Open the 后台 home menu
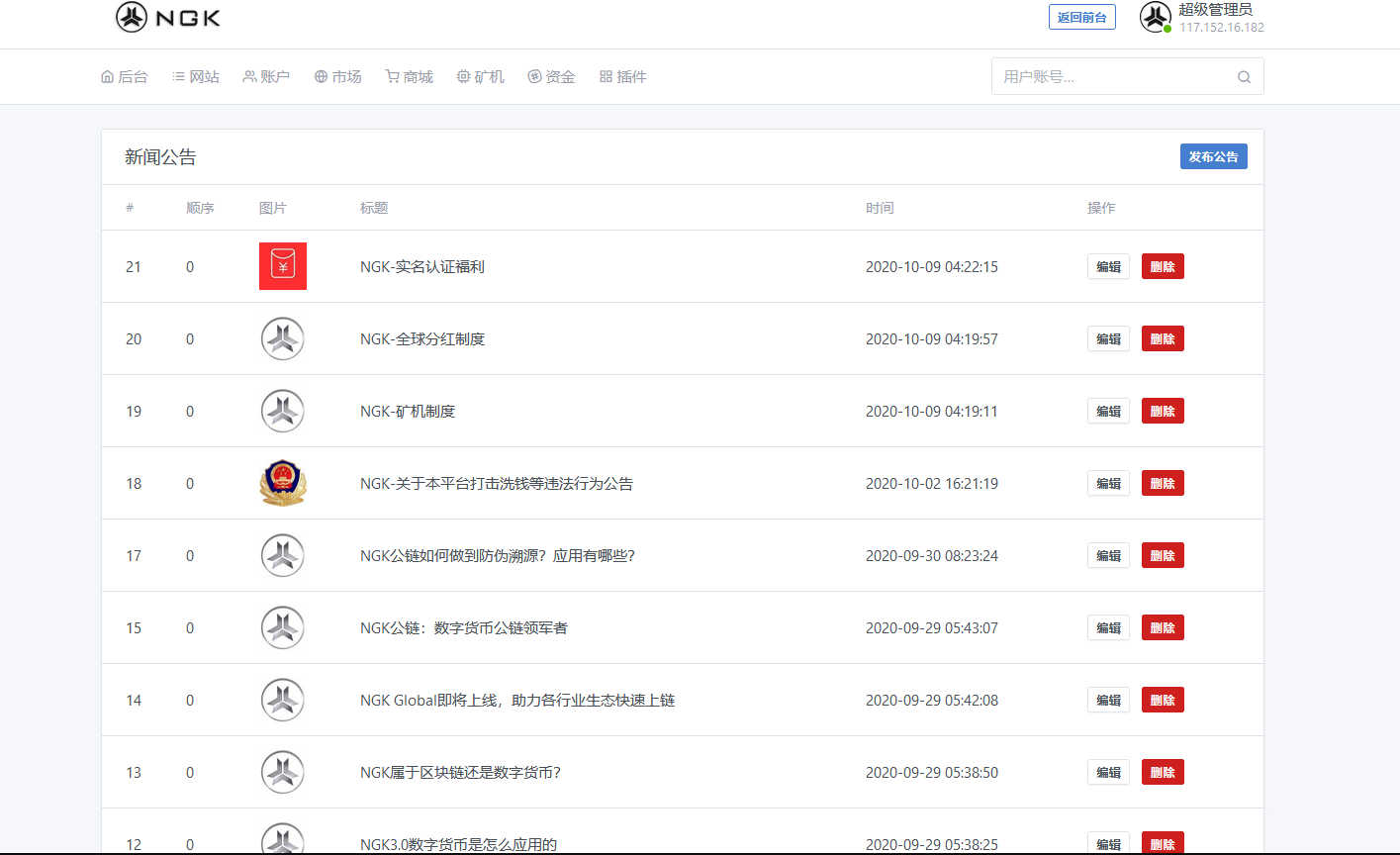This screenshot has height=855, width=1400. tap(125, 76)
